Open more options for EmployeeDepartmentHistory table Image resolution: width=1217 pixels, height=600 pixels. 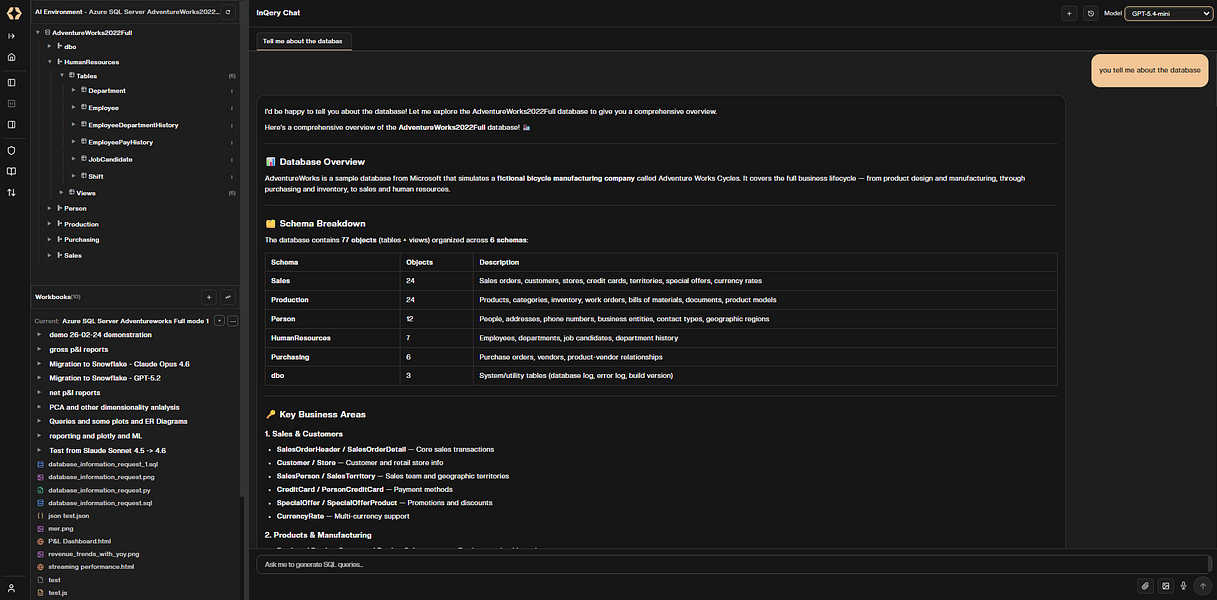pyautogui.click(x=232, y=125)
